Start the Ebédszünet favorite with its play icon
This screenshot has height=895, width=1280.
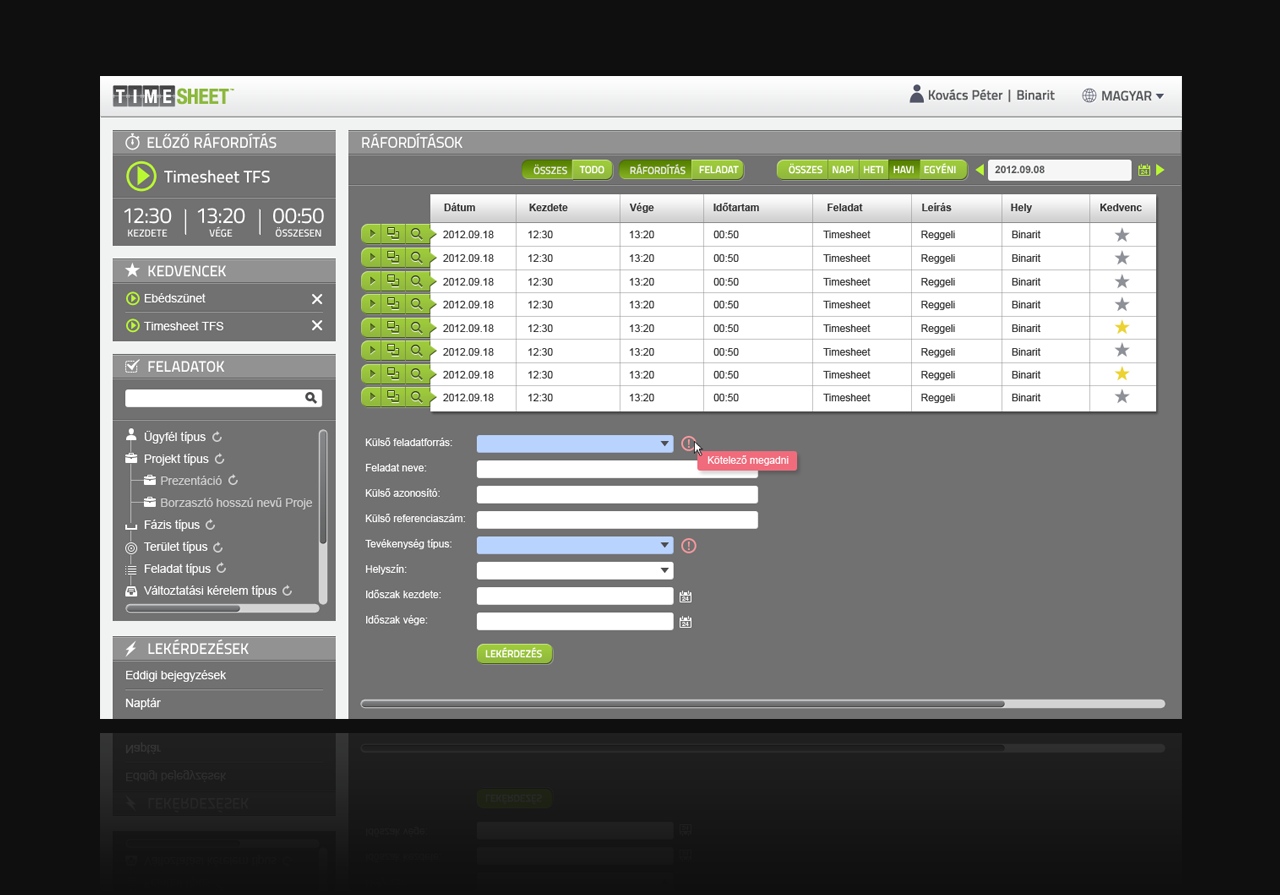[x=132, y=299]
